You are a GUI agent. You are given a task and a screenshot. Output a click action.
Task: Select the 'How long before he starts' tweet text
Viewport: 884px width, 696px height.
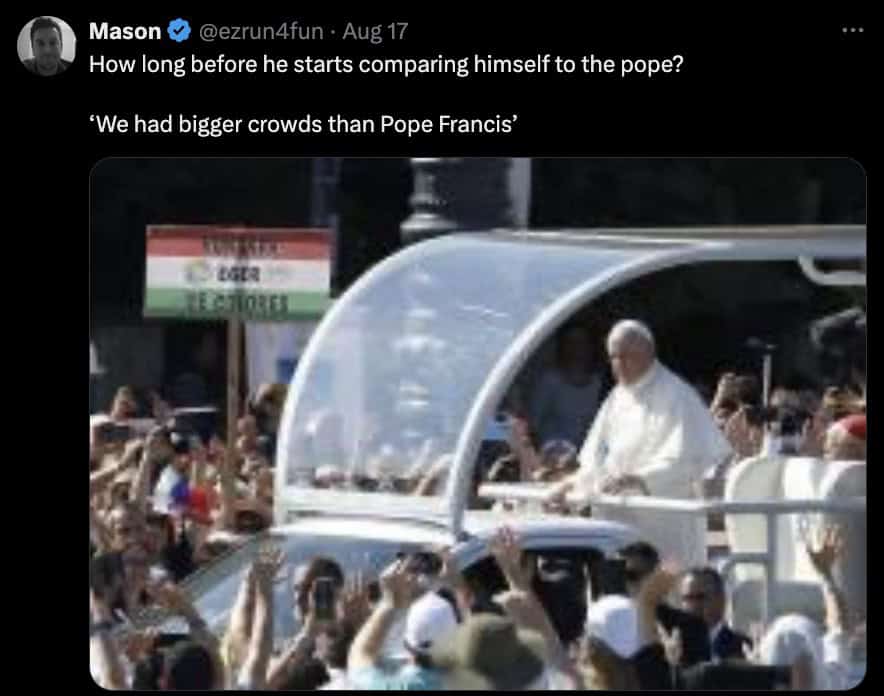click(x=386, y=64)
